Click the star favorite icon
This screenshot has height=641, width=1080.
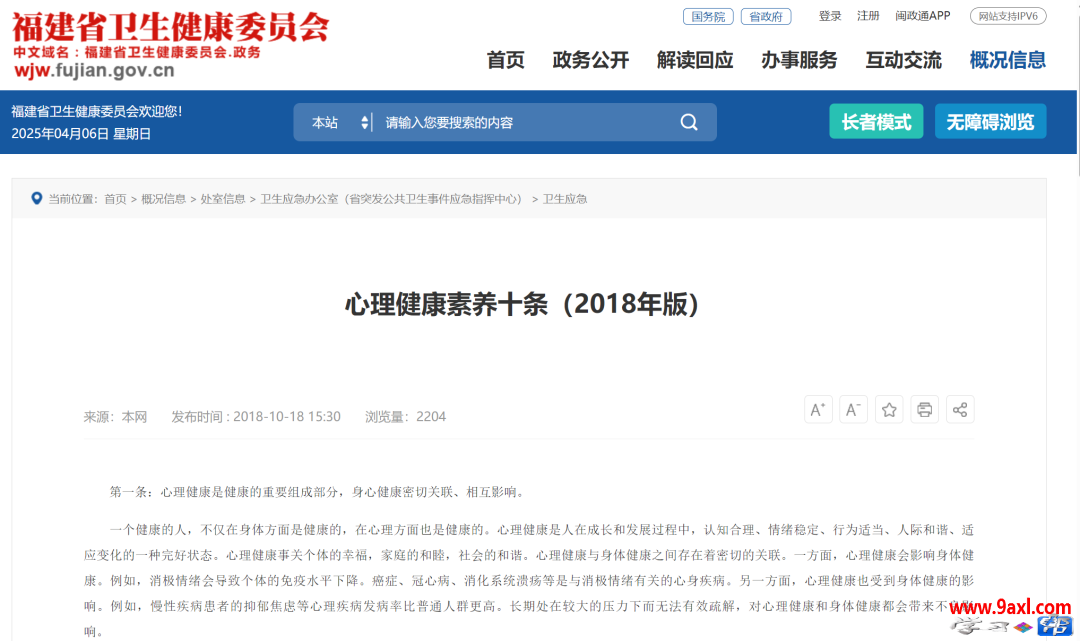(889, 409)
